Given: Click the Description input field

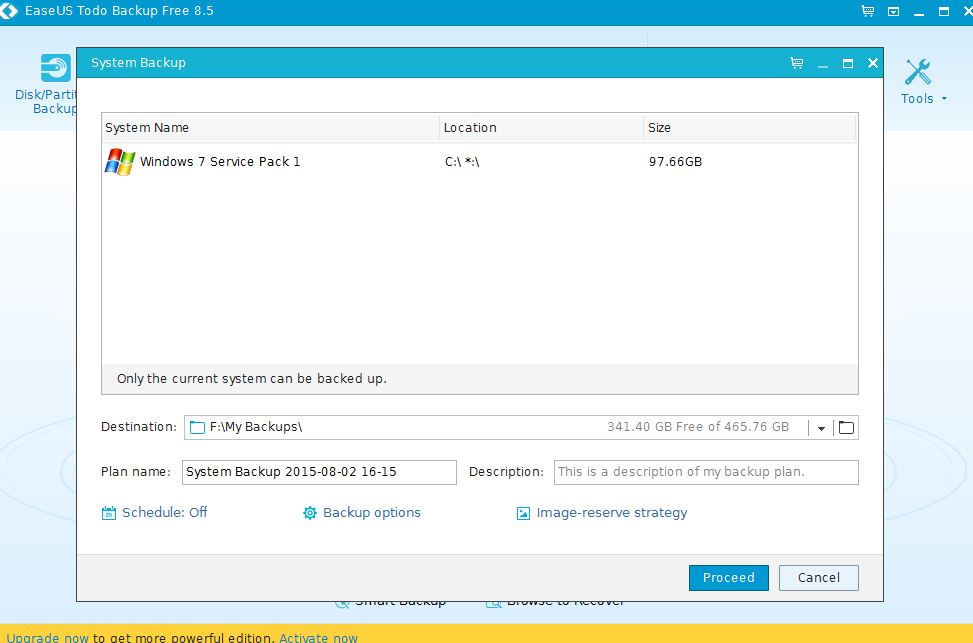Looking at the screenshot, I should point(706,472).
